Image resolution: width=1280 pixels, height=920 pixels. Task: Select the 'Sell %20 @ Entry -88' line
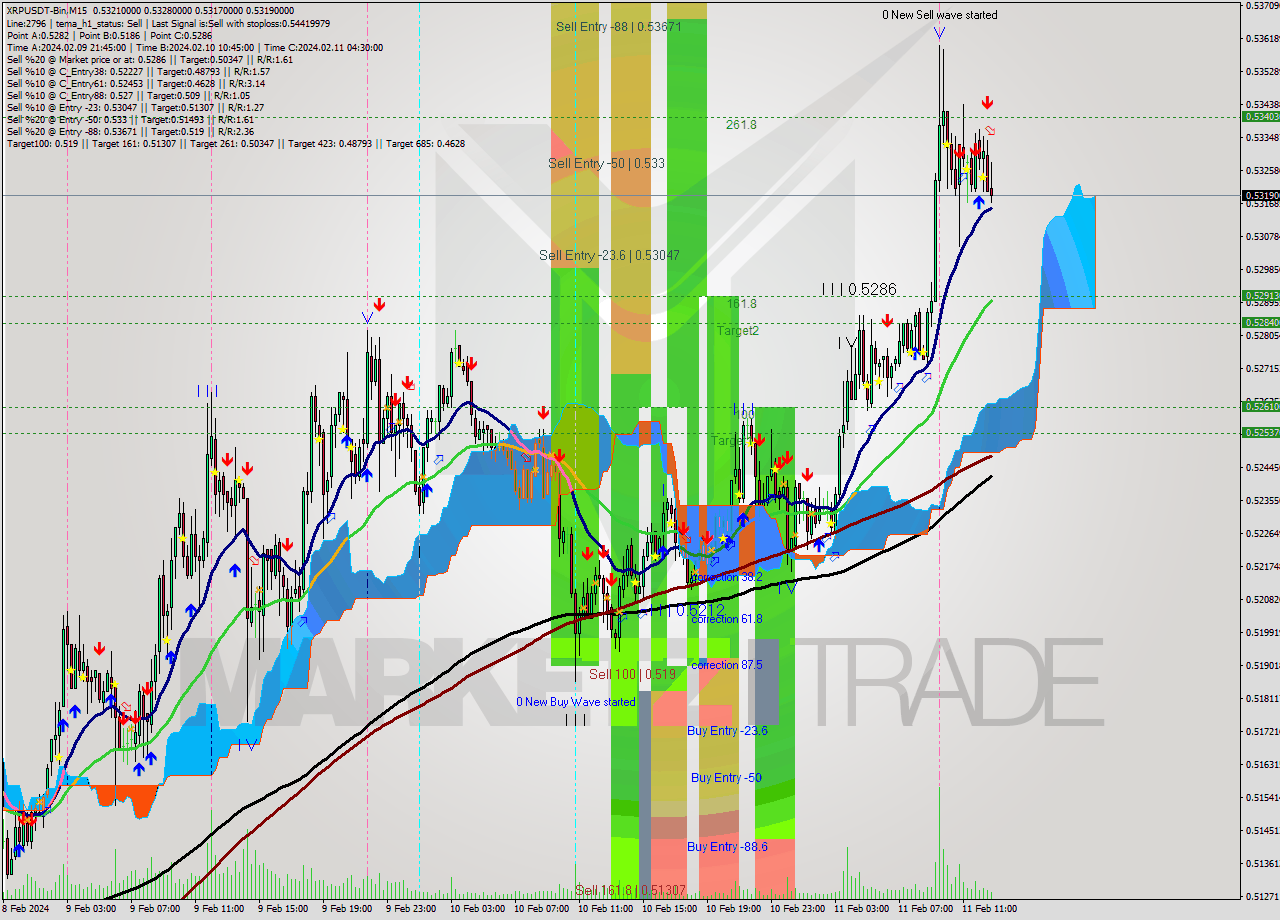130,131
